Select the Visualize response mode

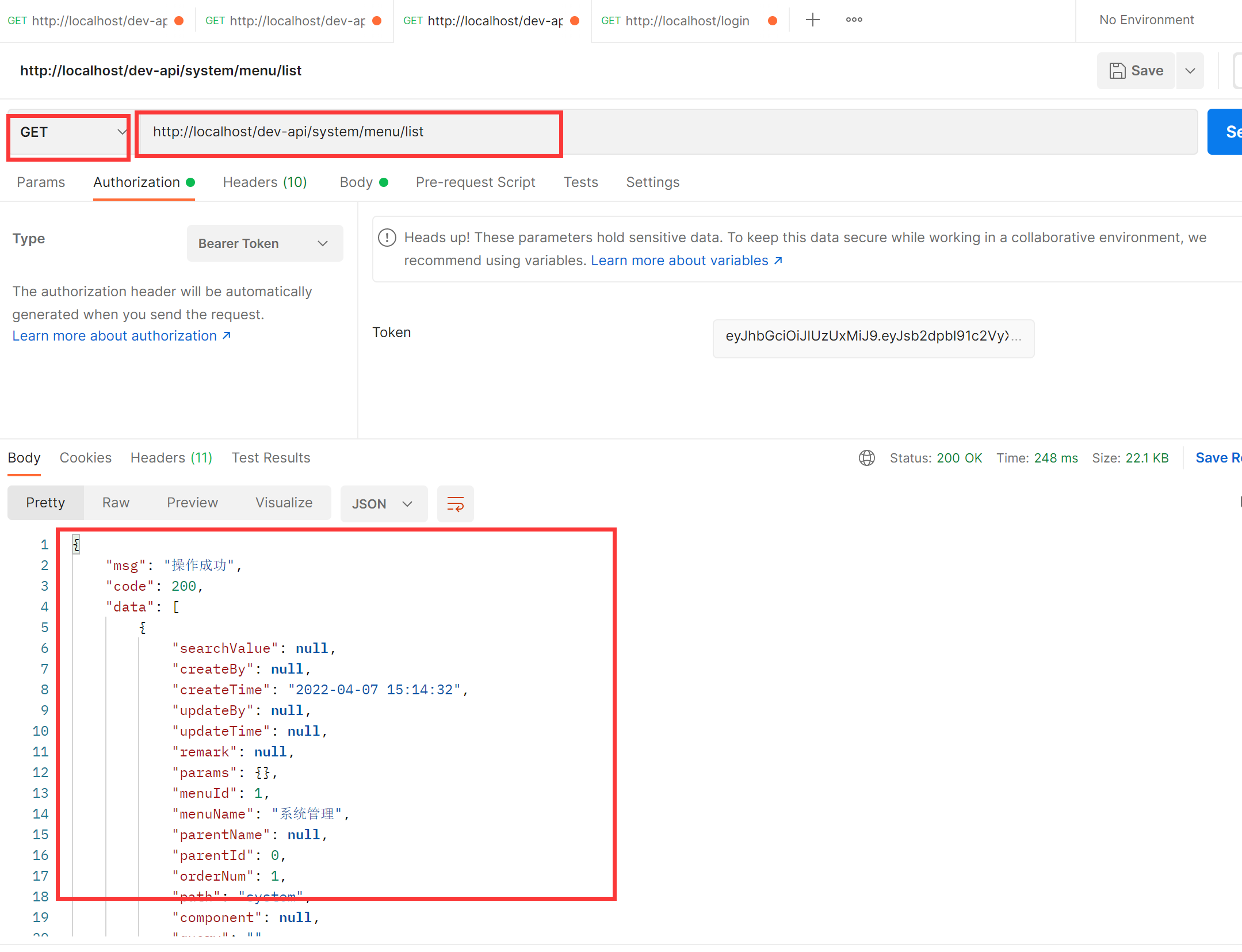point(284,502)
